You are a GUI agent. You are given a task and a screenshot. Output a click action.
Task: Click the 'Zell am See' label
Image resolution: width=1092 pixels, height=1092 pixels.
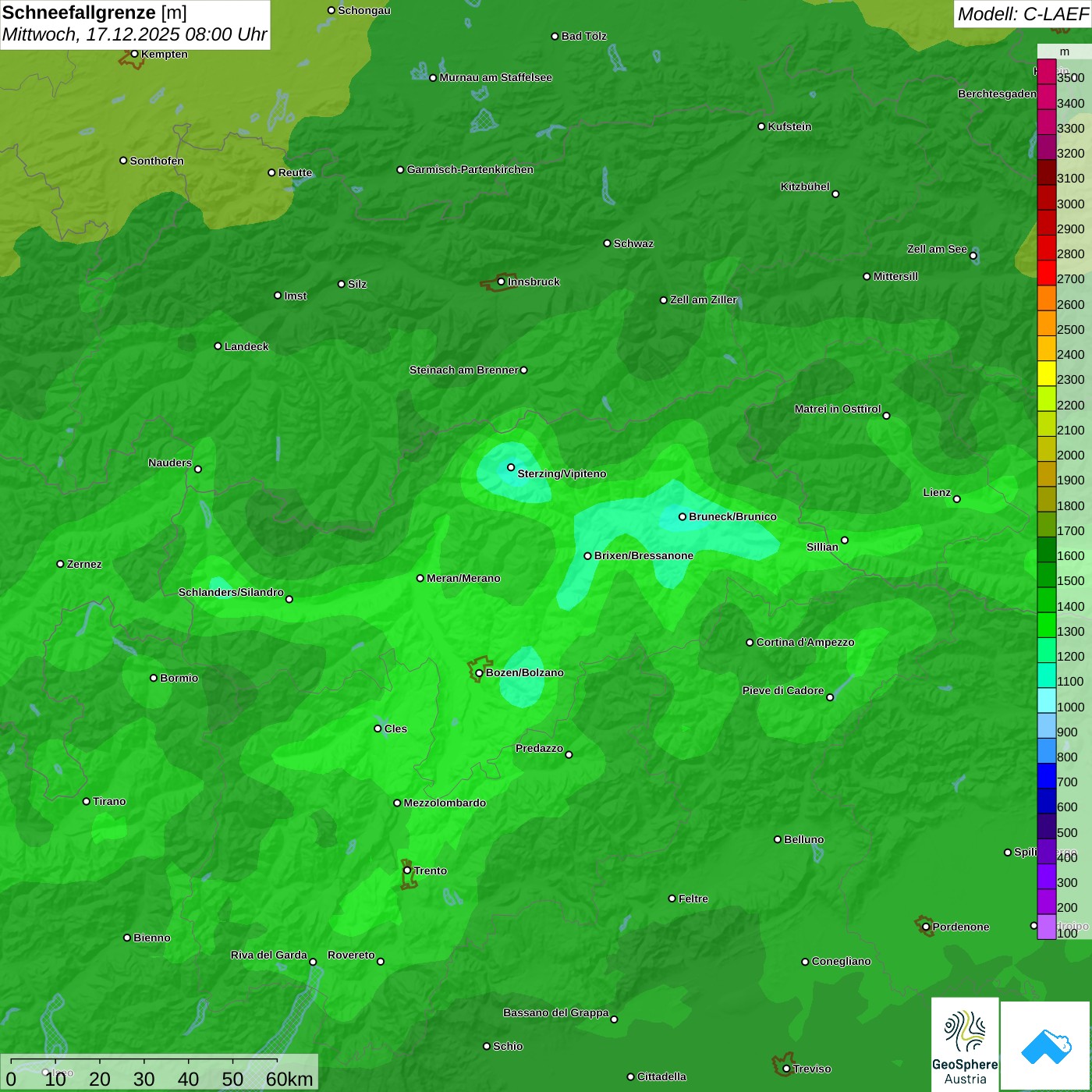tap(937, 249)
